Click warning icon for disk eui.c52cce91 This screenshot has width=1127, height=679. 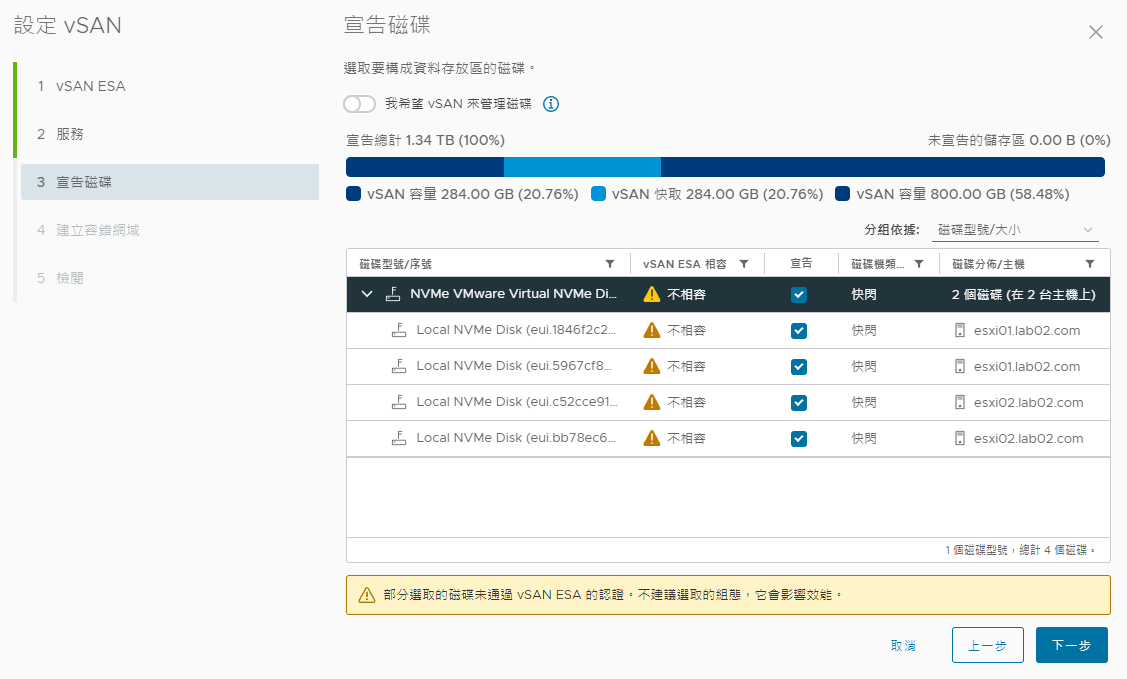pyautogui.click(x=652, y=402)
